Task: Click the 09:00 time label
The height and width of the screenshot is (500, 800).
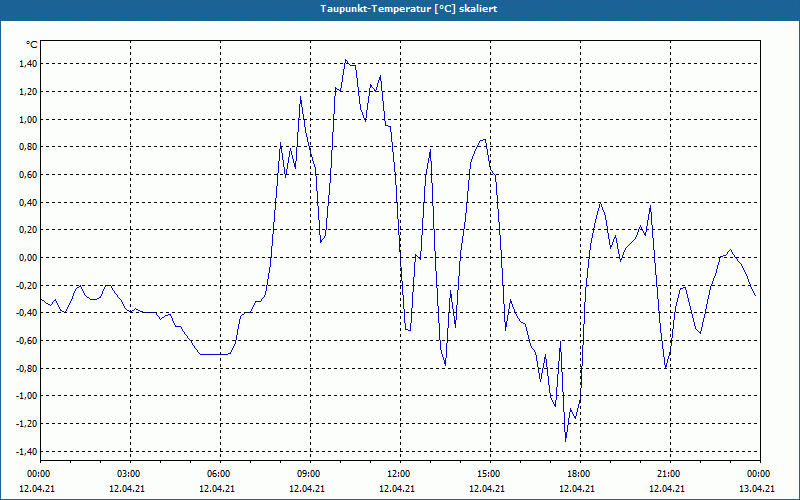Action: click(x=310, y=474)
